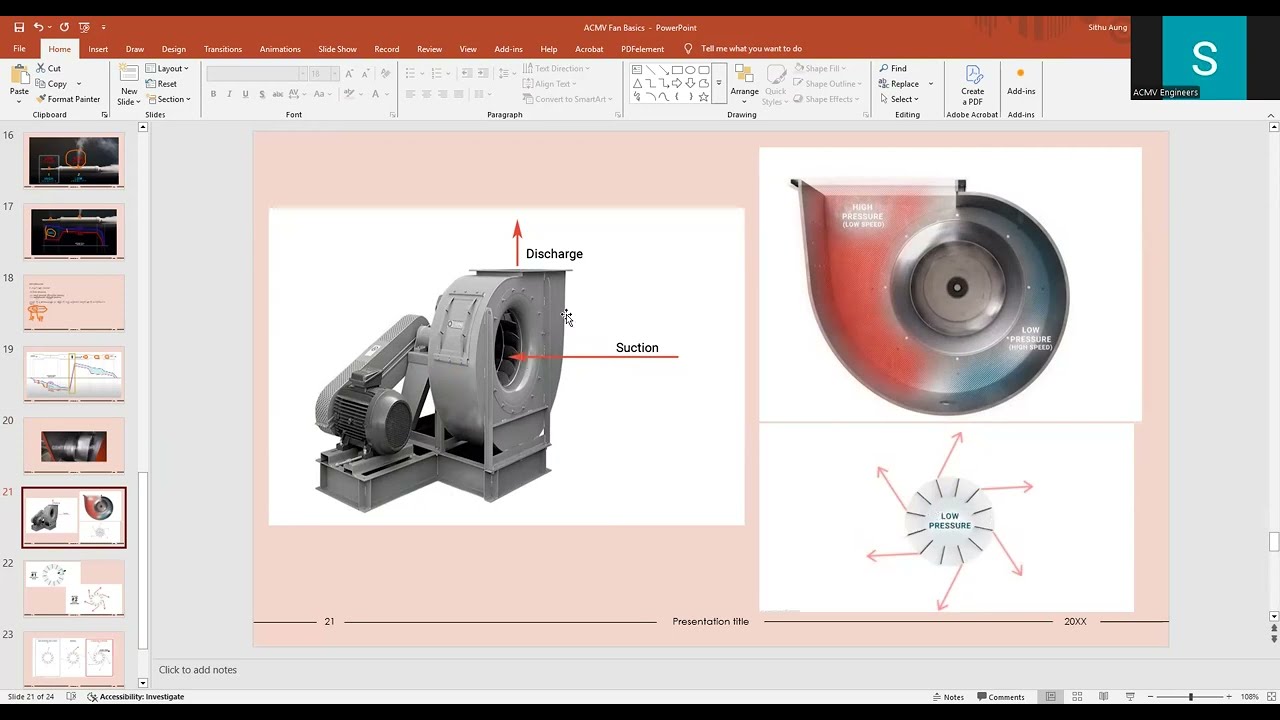1280x720 pixels.
Task: Toggle the Notes pane
Action: [948, 697]
